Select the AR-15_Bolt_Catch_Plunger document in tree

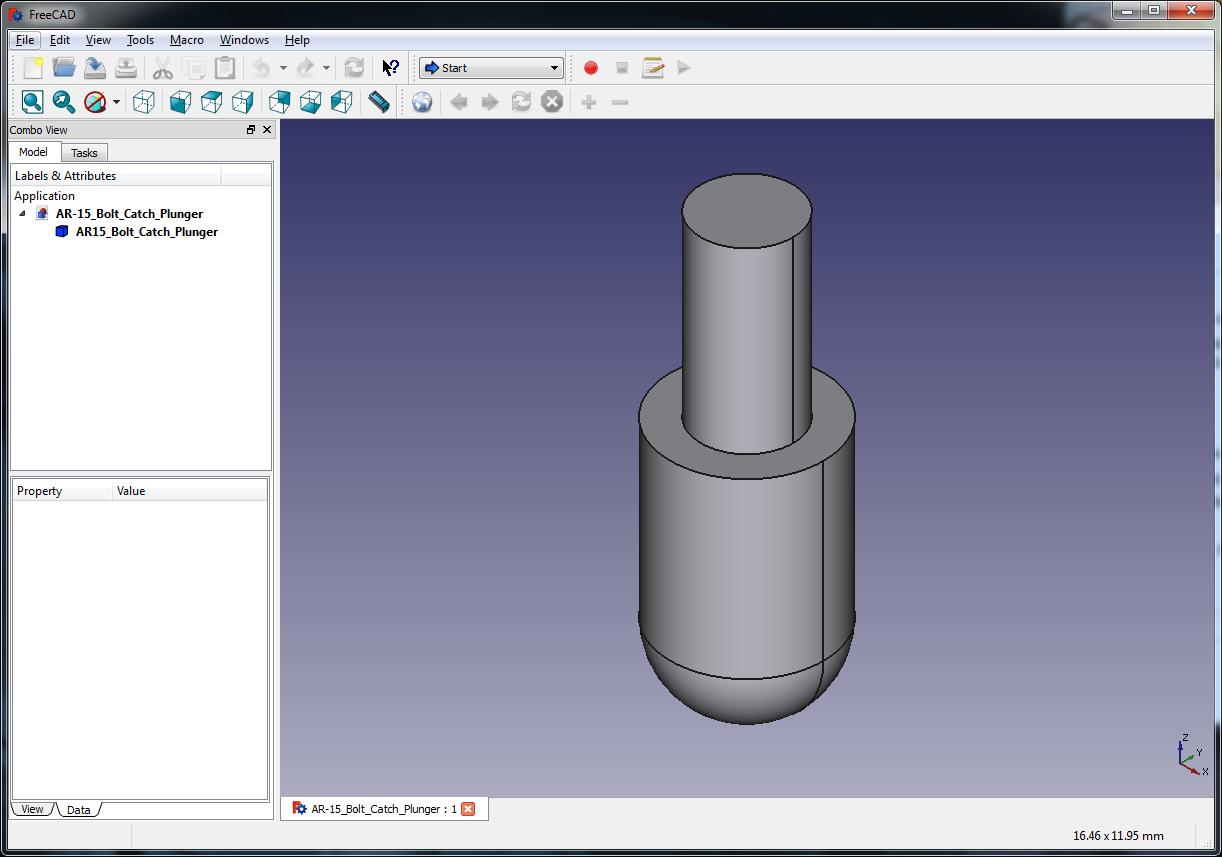[x=129, y=214]
